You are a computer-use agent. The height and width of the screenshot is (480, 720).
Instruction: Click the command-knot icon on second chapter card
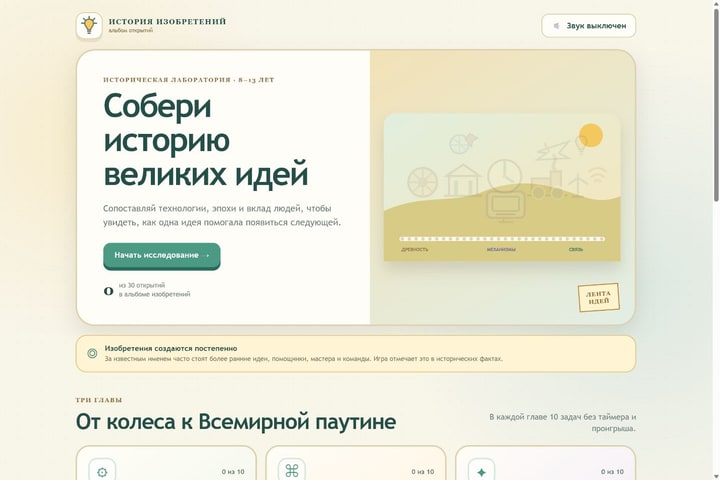[292, 471]
